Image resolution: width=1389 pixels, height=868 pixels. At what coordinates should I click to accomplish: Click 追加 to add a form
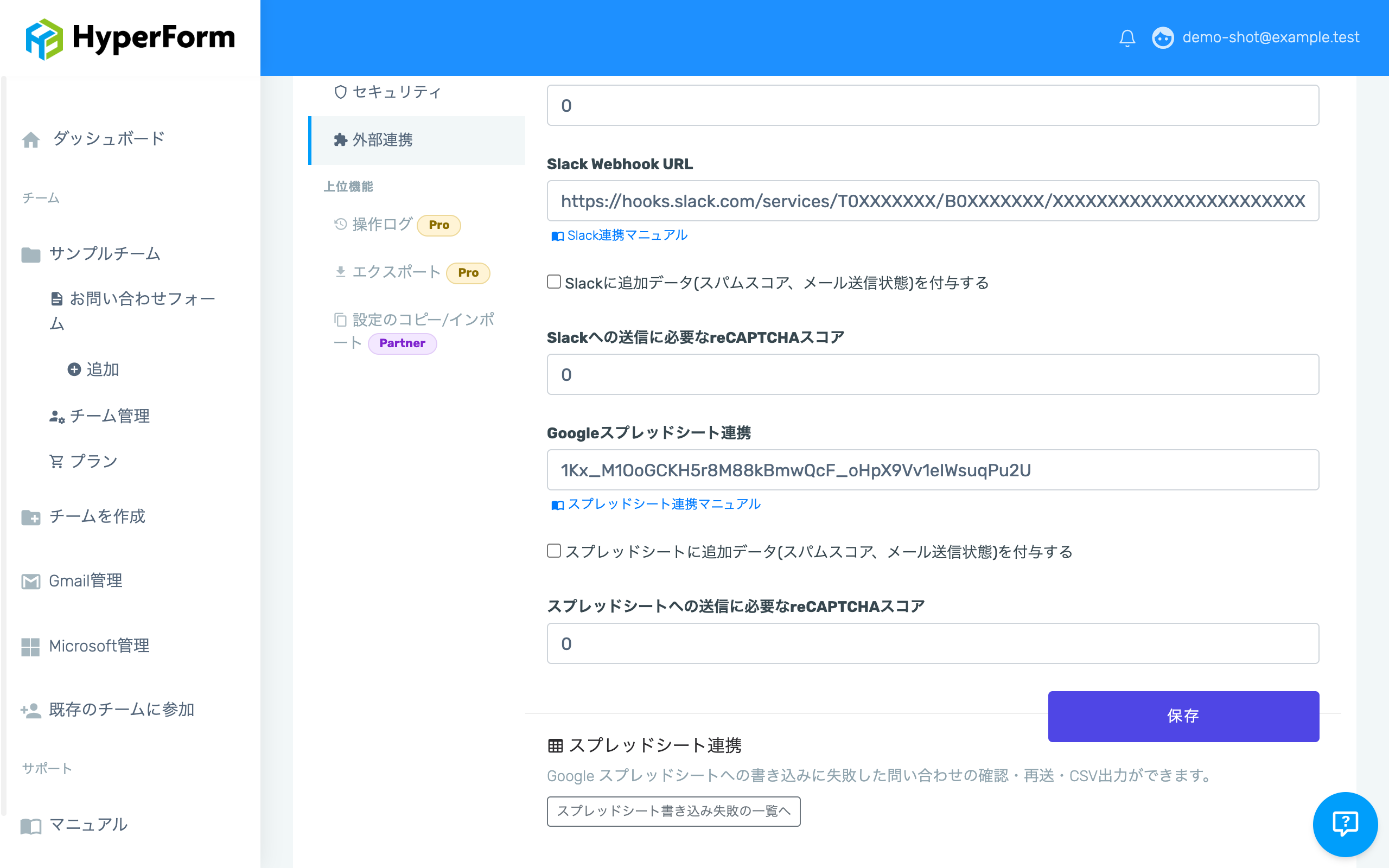tap(93, 369)
